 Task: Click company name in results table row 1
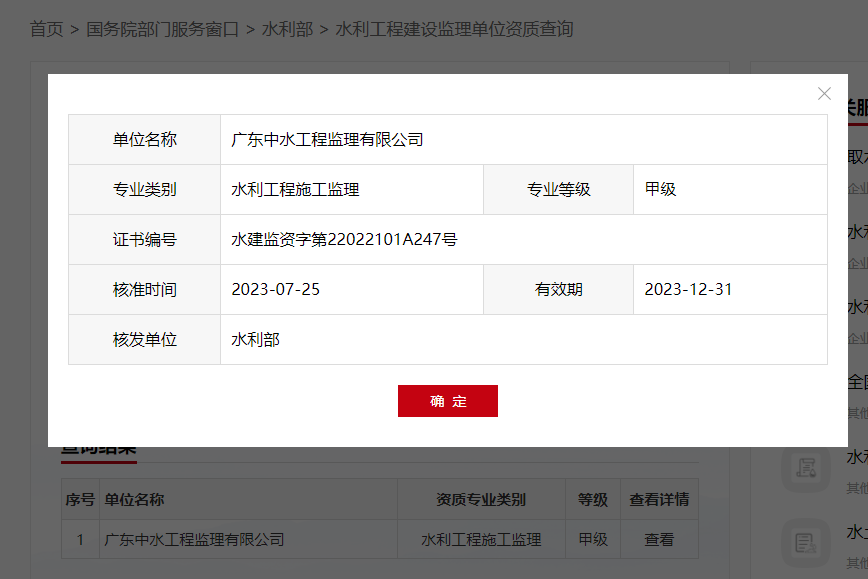coord(195,539)
